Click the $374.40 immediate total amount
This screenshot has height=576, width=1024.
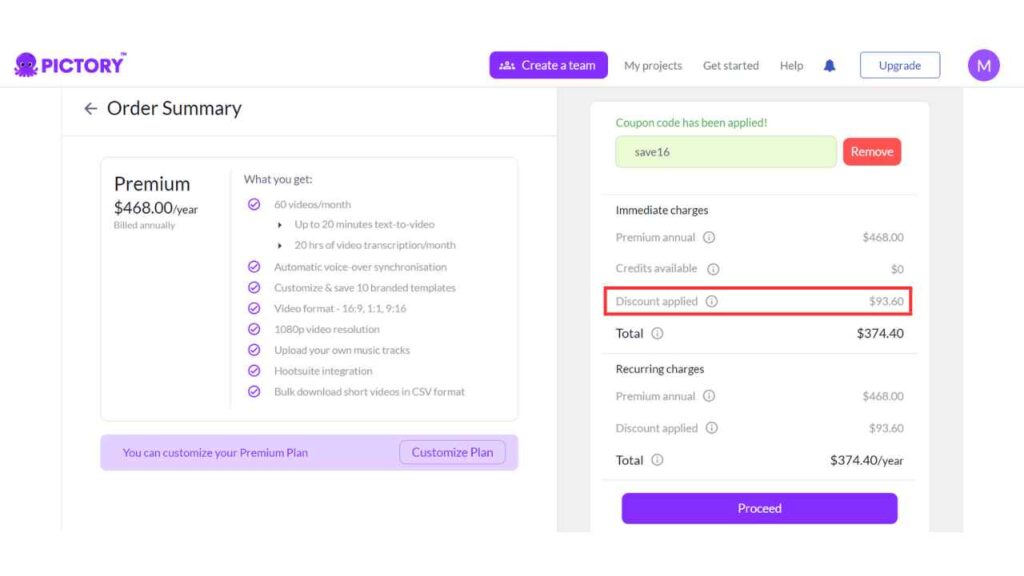click(x=880, y=333)
